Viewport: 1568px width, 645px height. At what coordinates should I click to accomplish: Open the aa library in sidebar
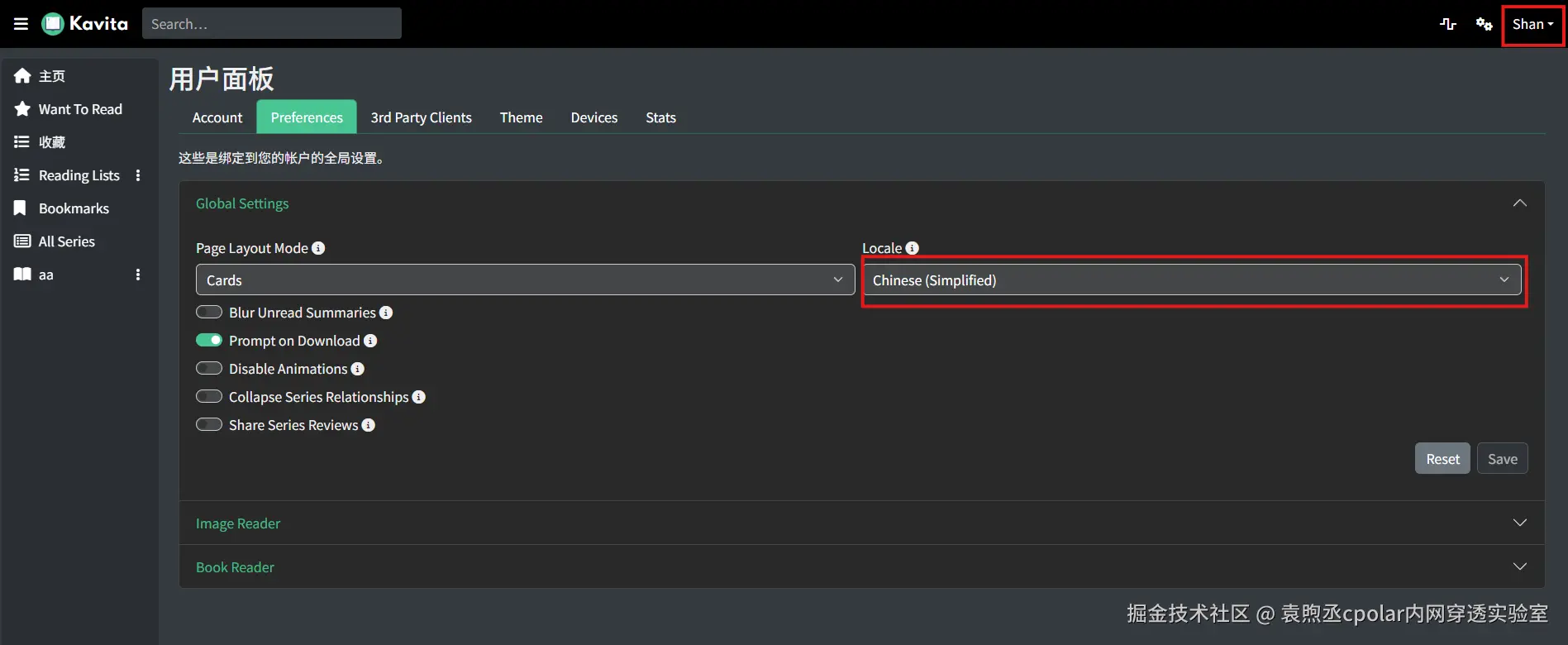coord(46,275)
